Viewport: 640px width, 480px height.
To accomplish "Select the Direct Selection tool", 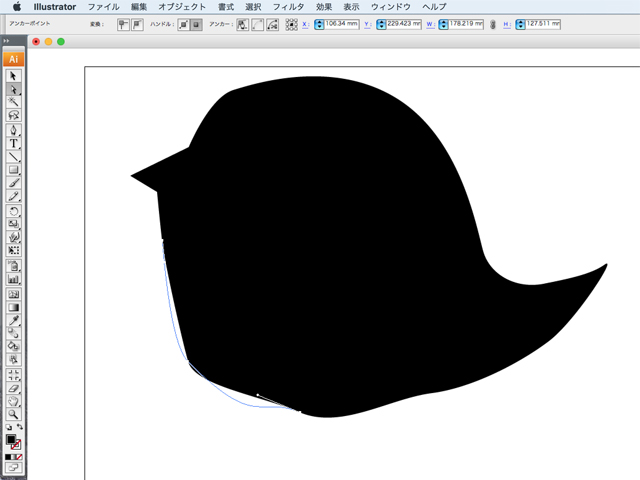I will (13, 89).
